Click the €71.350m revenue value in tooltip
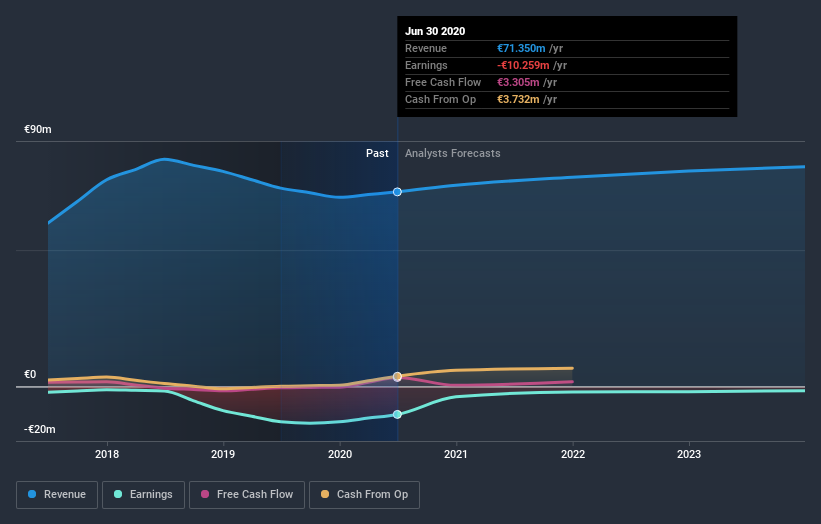 pos(521,48)
